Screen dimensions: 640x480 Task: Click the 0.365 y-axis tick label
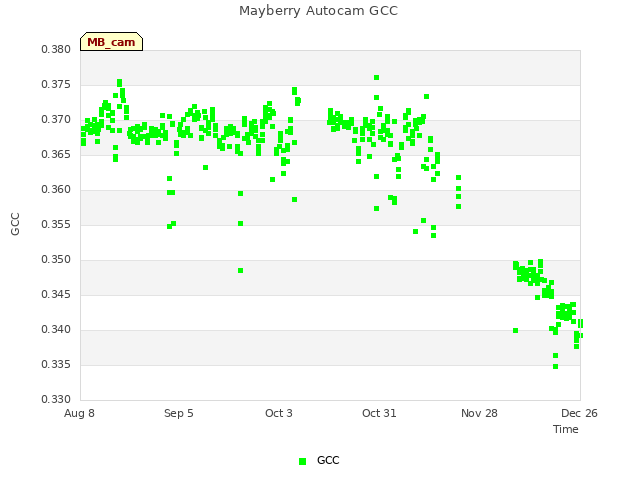click(56, 155)
